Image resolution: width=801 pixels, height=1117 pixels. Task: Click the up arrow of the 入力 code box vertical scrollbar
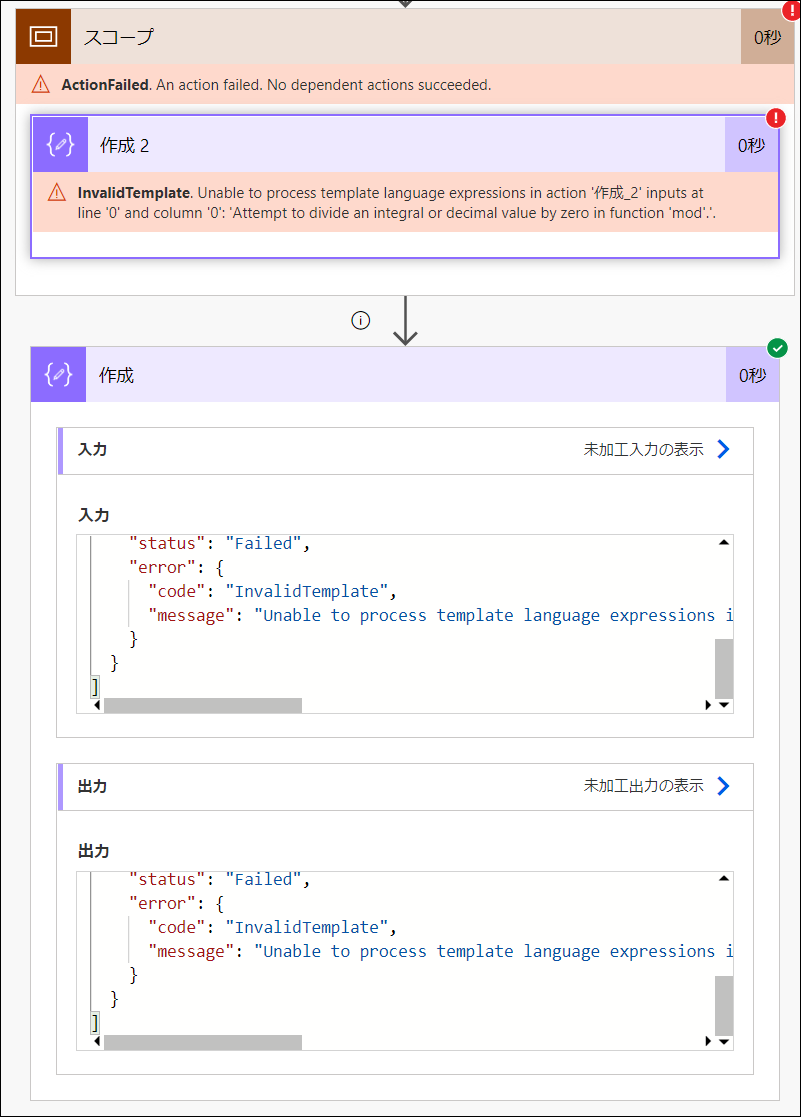724,543
